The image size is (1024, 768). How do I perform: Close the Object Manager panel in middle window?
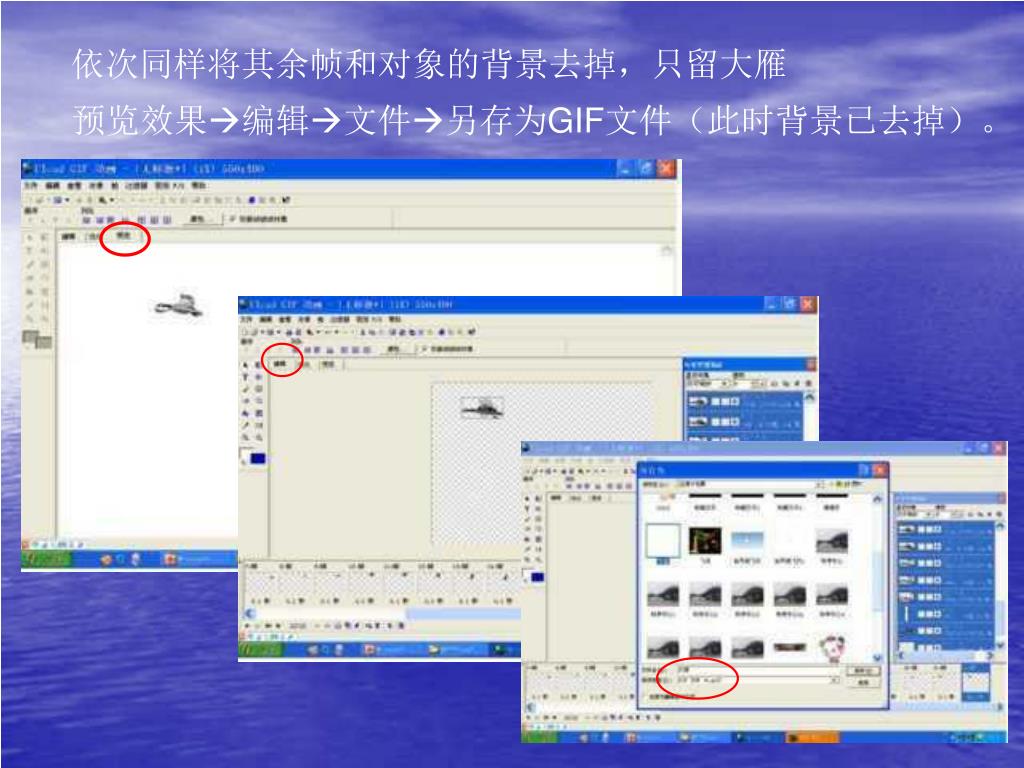click(x=811, y=364)
